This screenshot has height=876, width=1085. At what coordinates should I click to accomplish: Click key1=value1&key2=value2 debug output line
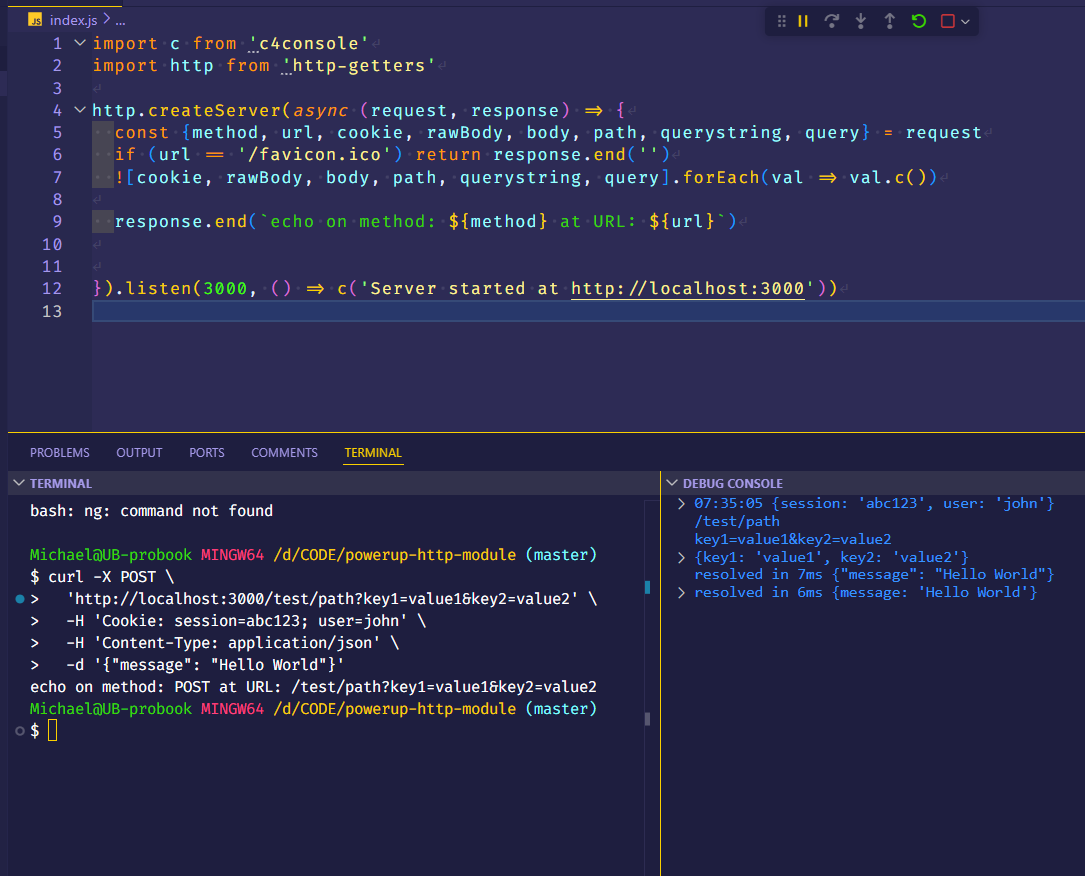(x=793, y=539)
